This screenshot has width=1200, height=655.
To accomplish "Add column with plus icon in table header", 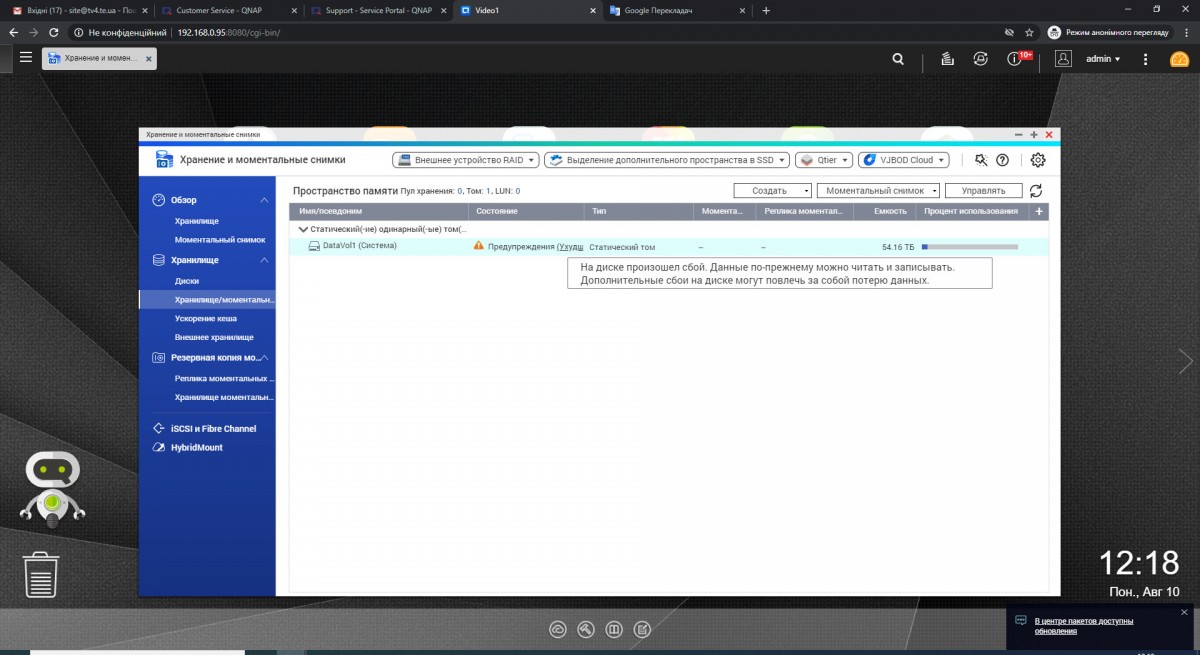I will pos(1039,212).
